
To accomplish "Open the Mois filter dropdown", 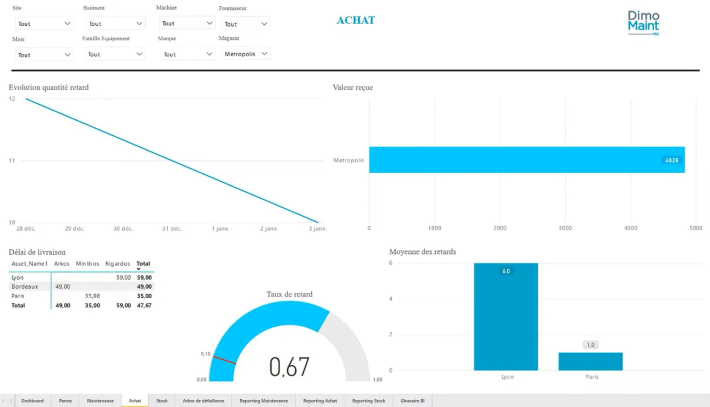I will [x=44, y=55].
